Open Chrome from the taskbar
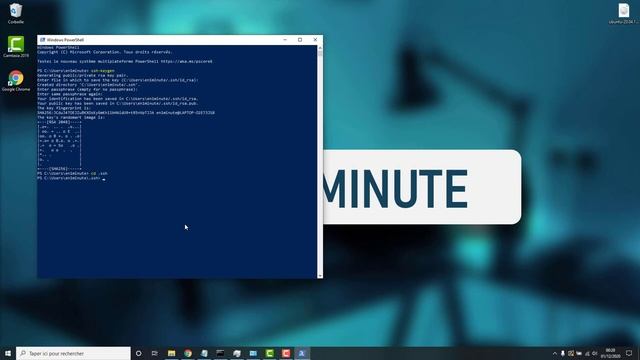Viewport: 640px width, 360px height. [188, 353]
